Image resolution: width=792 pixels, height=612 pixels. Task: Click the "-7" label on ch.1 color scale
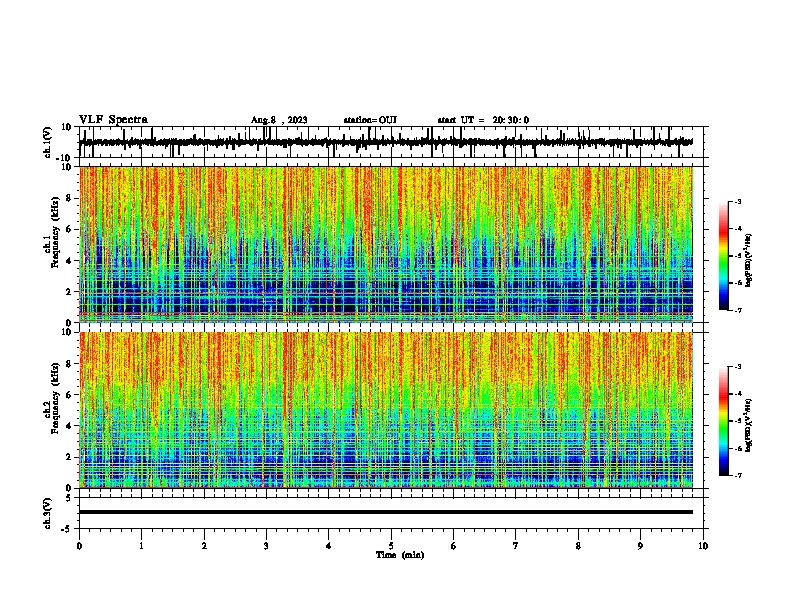(x=738, y=310)
